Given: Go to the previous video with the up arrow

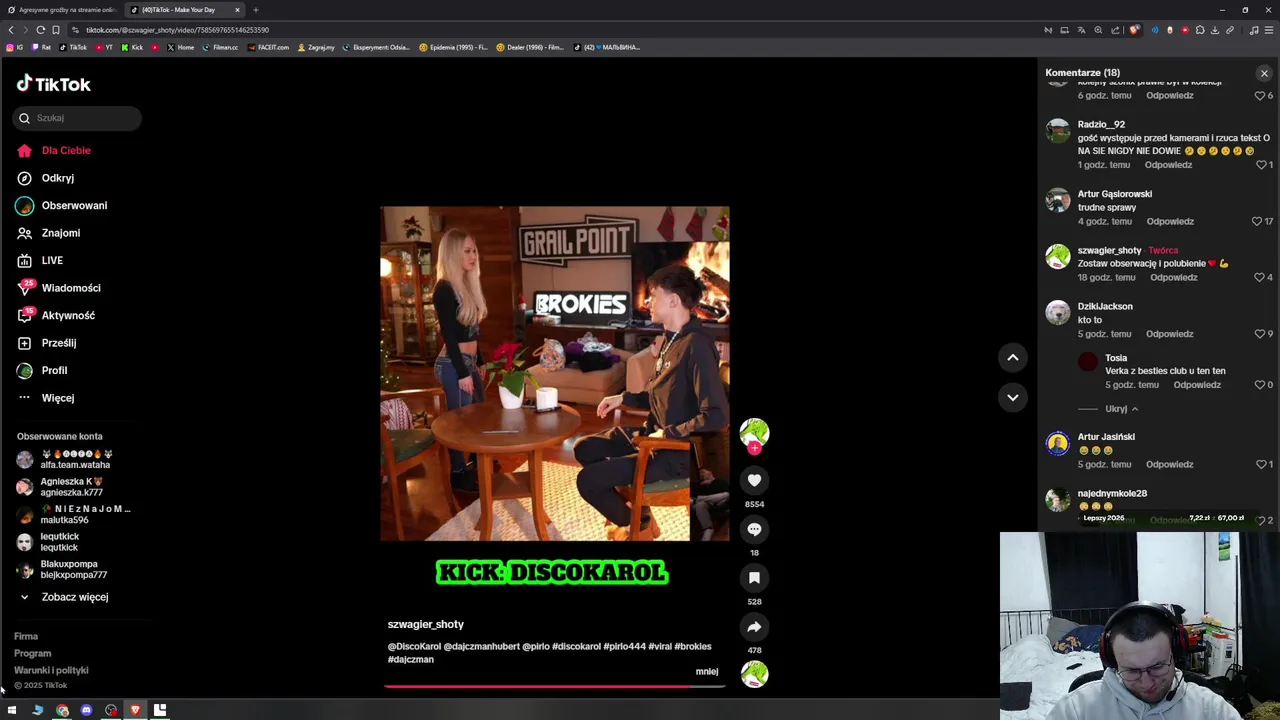Looking at the screenshot, I should (1012, 357).
